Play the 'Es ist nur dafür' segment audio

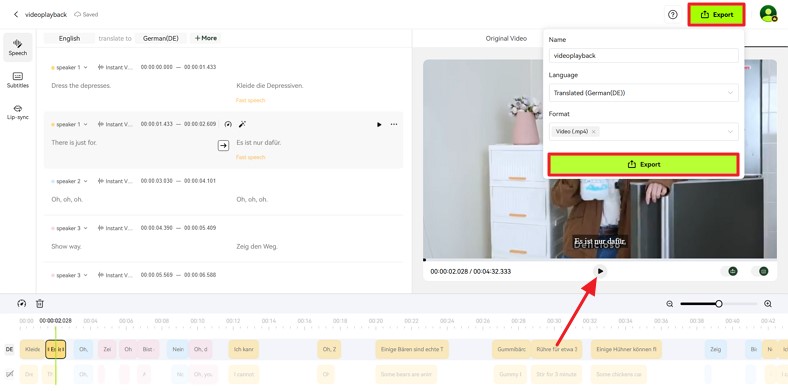[x=379, y=124]
